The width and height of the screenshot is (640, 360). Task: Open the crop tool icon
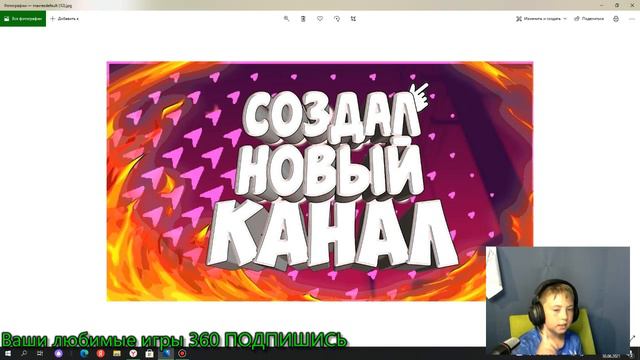pyautogui.click(x=353, y=19)
